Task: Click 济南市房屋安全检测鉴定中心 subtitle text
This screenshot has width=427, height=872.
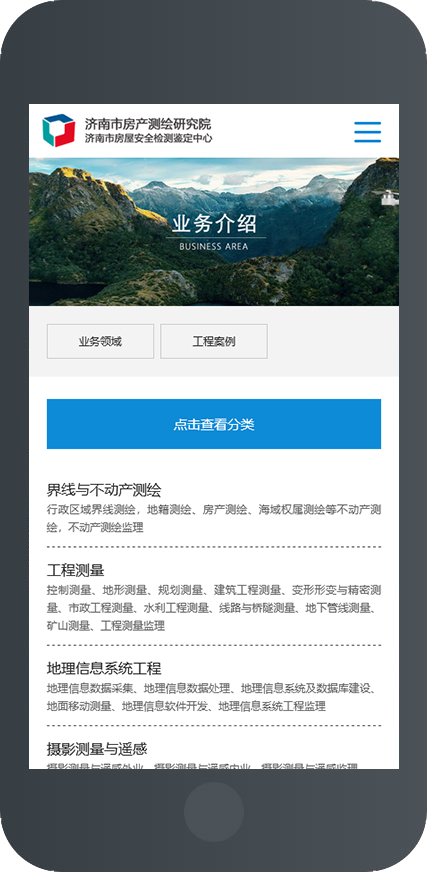Action: click(148, 138)
